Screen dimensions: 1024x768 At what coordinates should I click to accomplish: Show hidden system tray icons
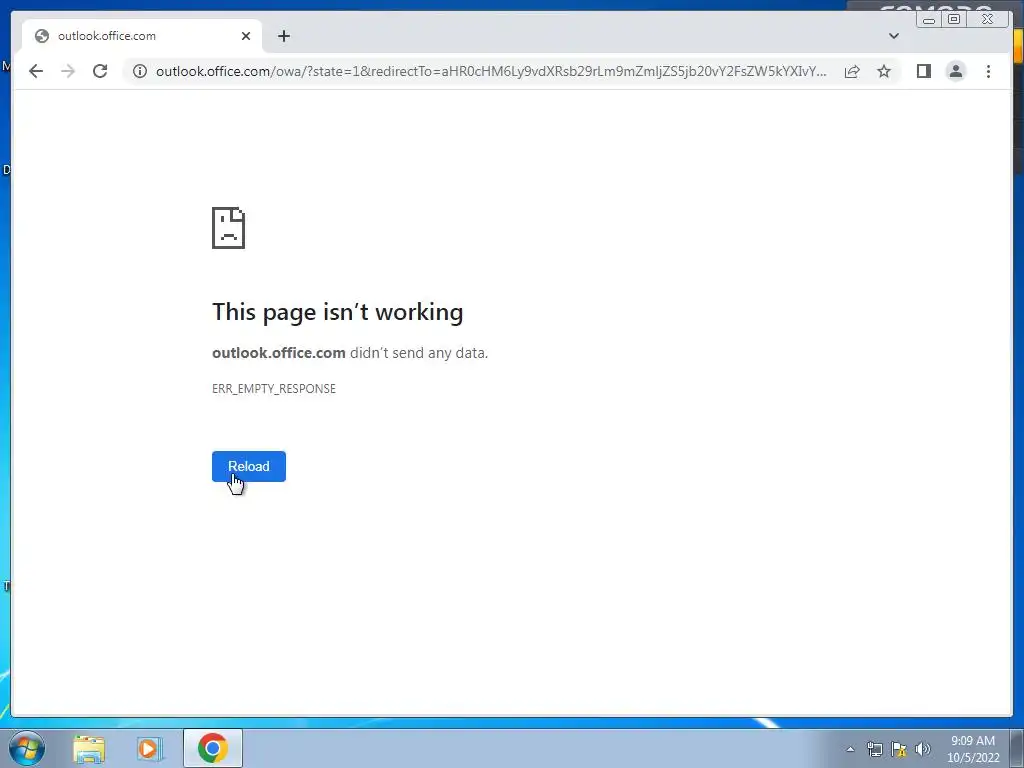pyautogui.click(x=850, y=749)
